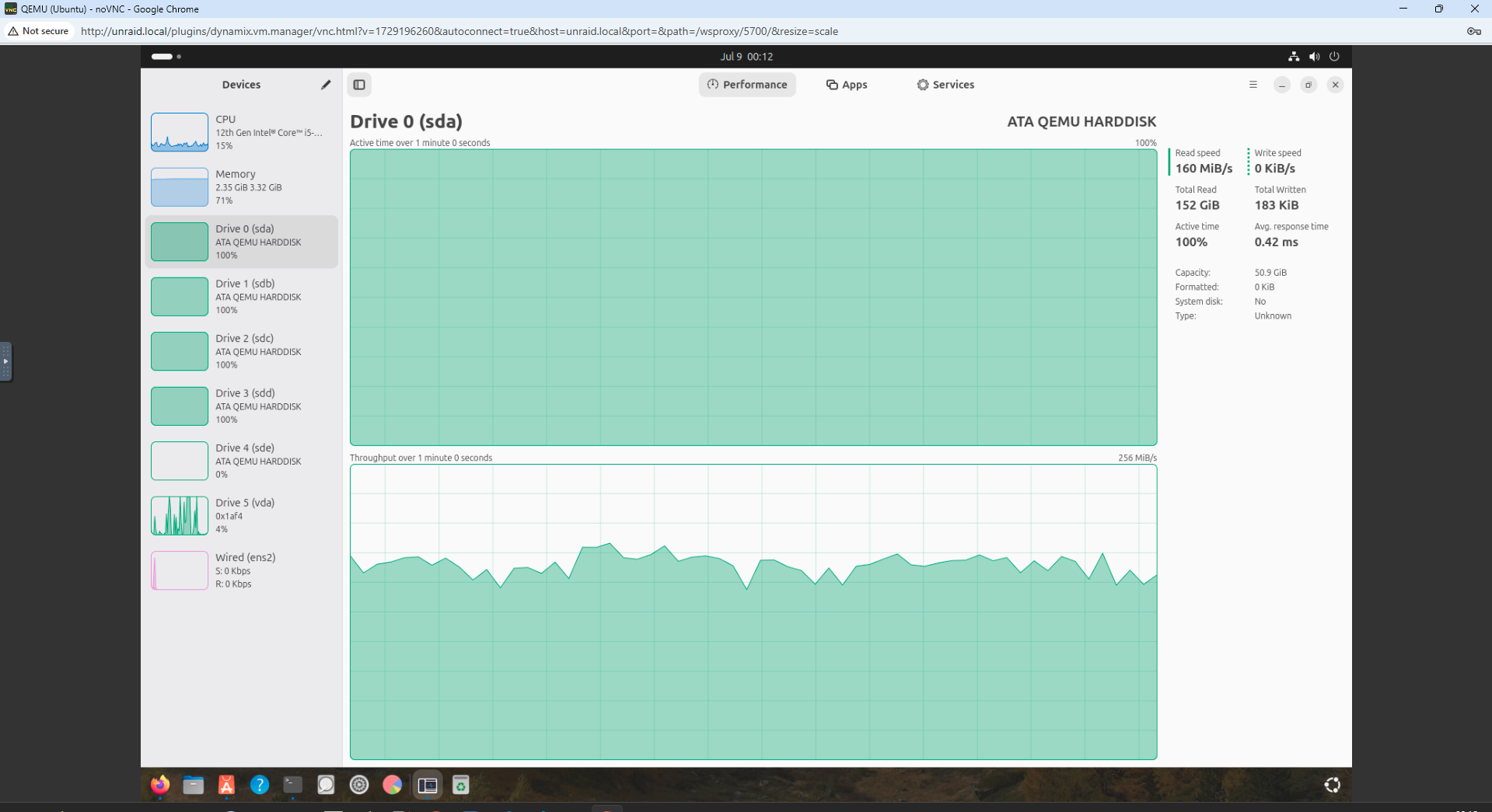Open the hamburger main menu
Screen dimensions: 1492x812
1253,85
